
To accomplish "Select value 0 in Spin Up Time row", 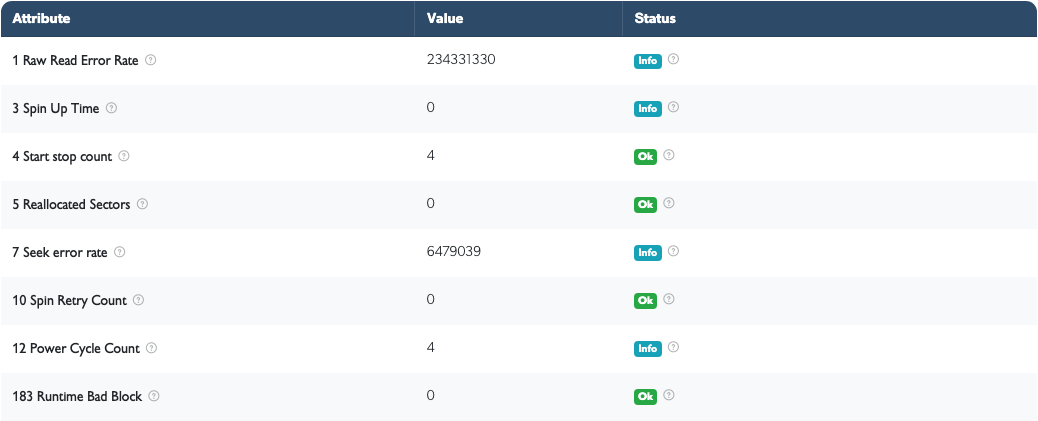I will coord(431,107).
